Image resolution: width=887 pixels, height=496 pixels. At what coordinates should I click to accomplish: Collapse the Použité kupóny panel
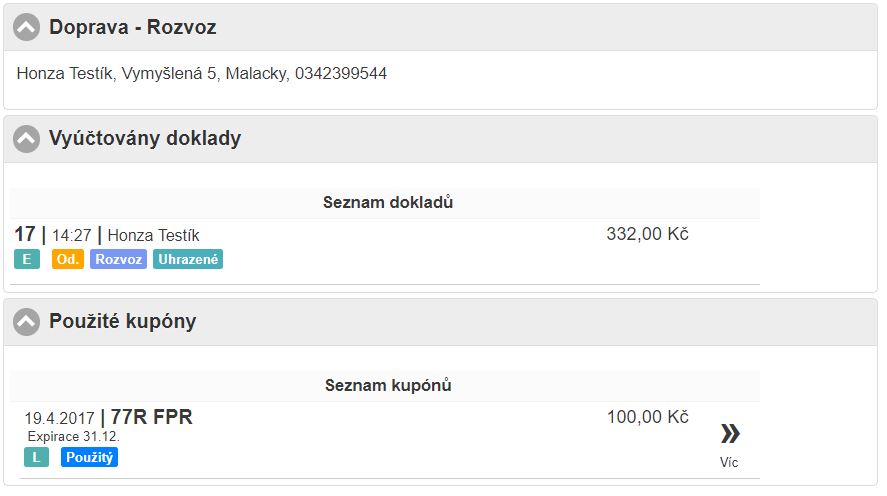[x=27, y=322]
